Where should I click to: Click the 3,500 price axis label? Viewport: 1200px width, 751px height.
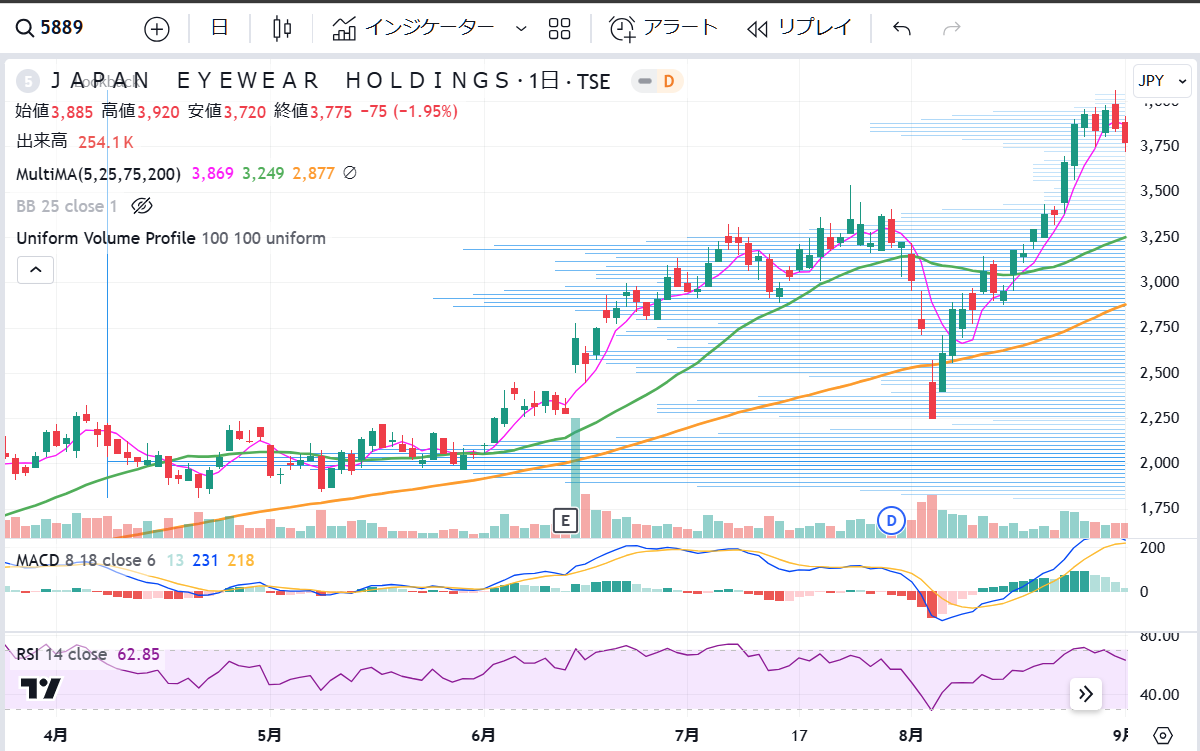(1158, 191)
